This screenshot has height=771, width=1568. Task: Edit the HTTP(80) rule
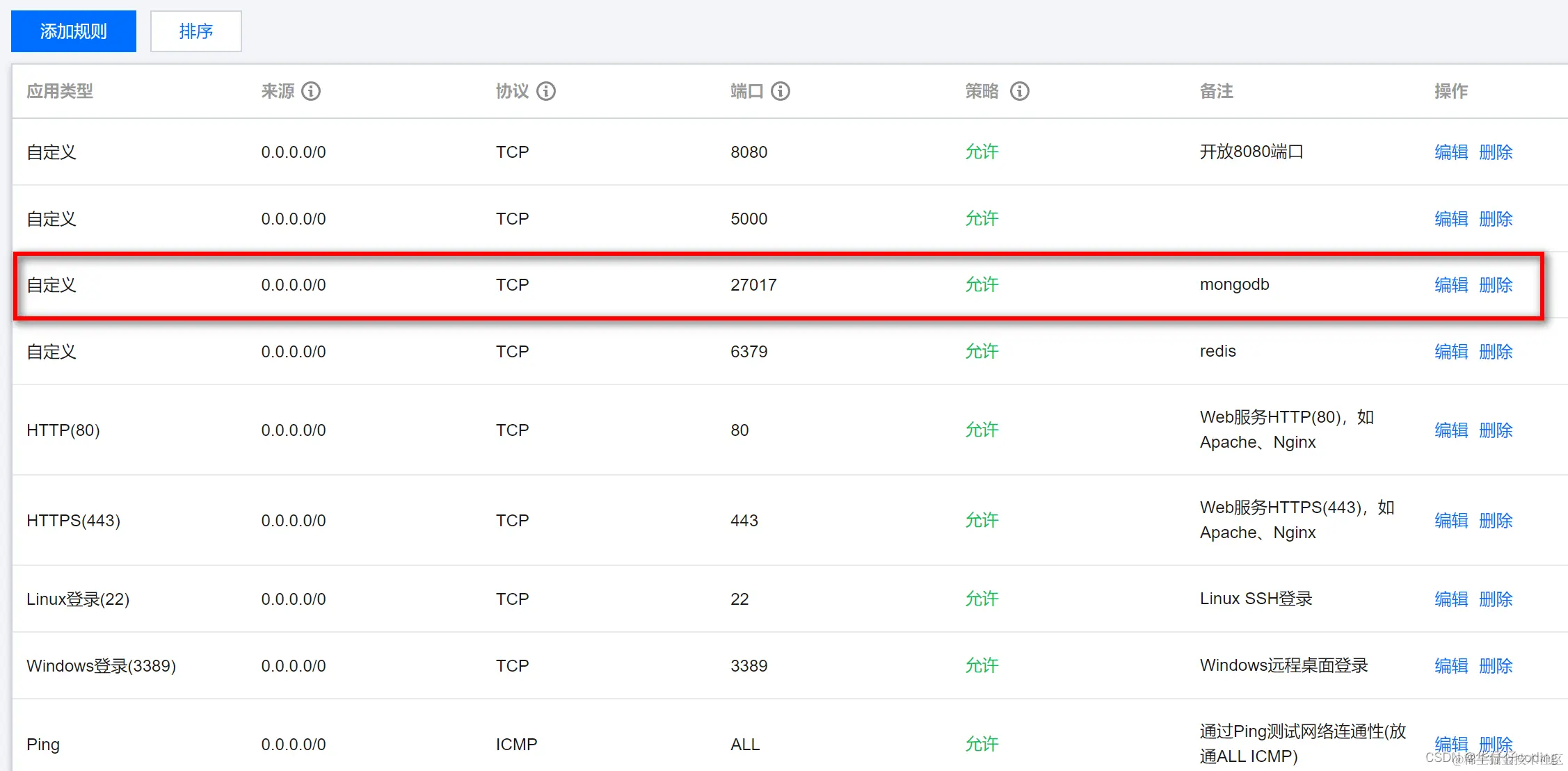[x=1450, y=430]
